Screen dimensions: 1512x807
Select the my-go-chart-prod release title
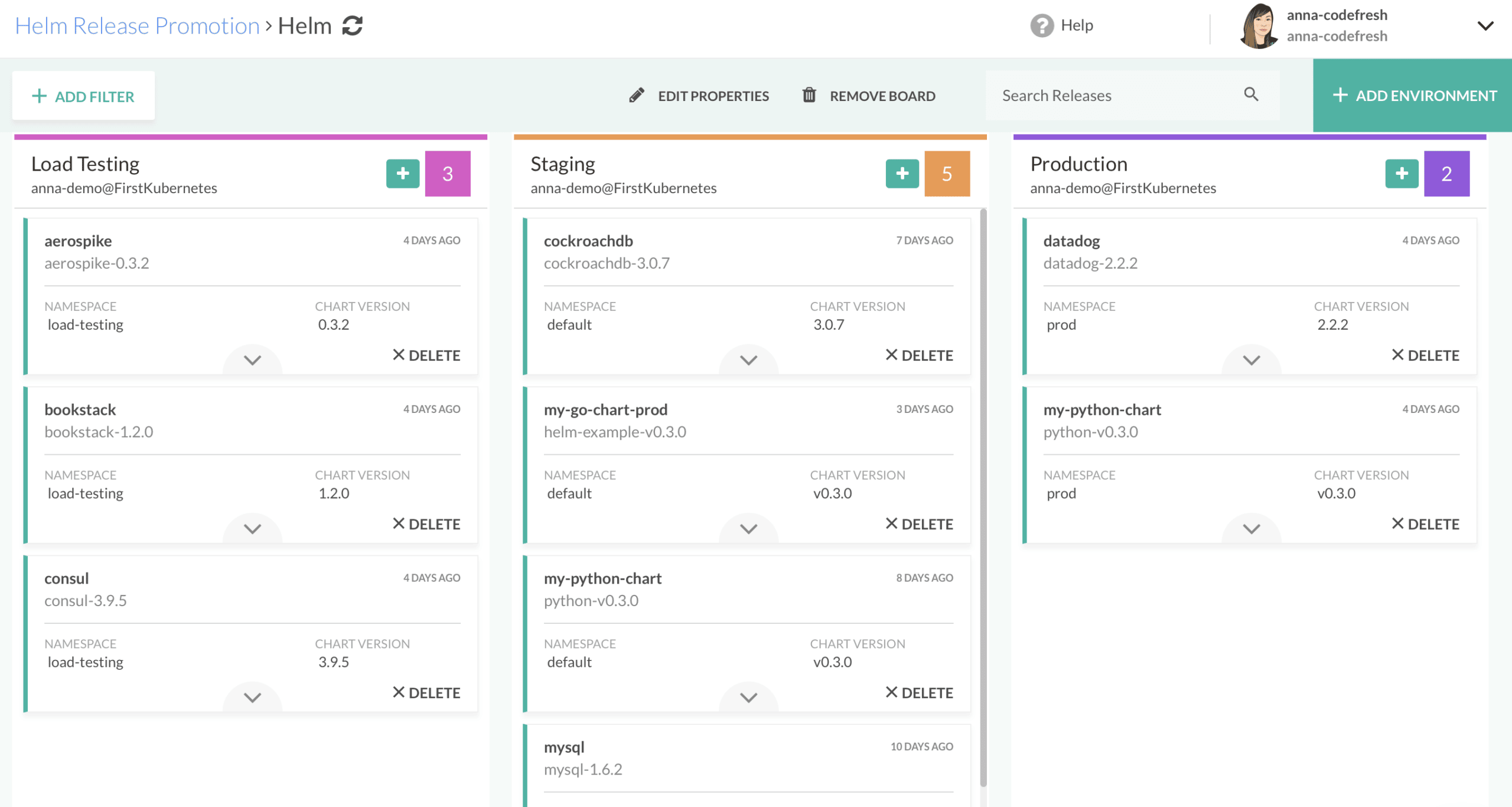[605, 409]
